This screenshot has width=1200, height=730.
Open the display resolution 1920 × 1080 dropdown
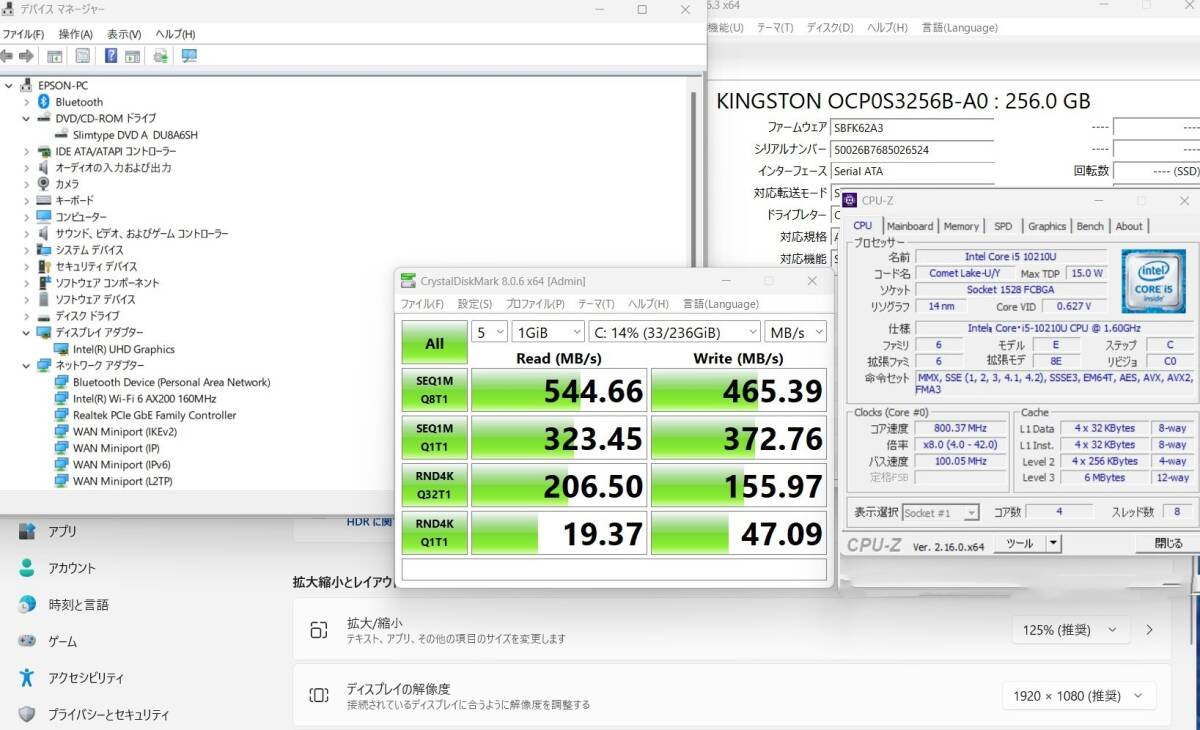tap(1078, 696)
